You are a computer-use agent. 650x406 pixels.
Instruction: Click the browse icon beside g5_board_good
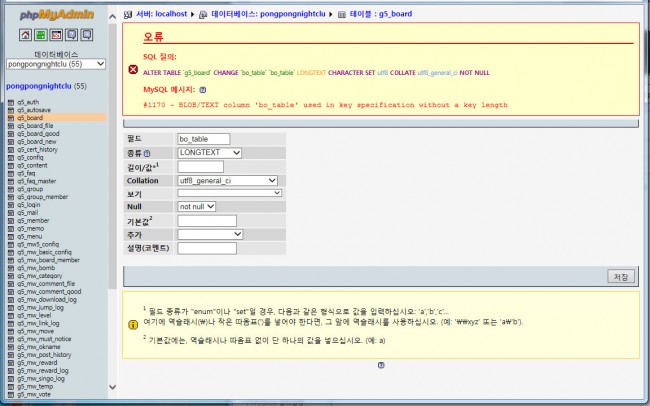point(11,134)
